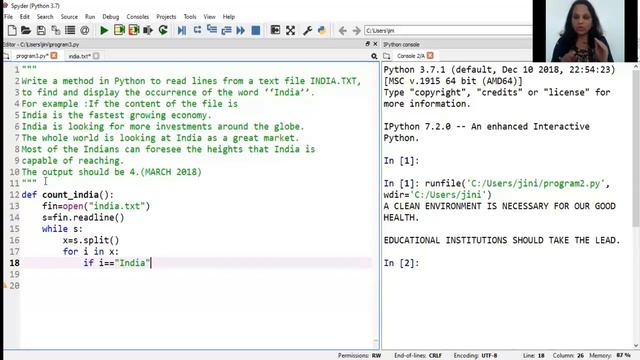Click the while s: code line
Viewport: 640px width, 360px height.
click(x=62, y=229)
